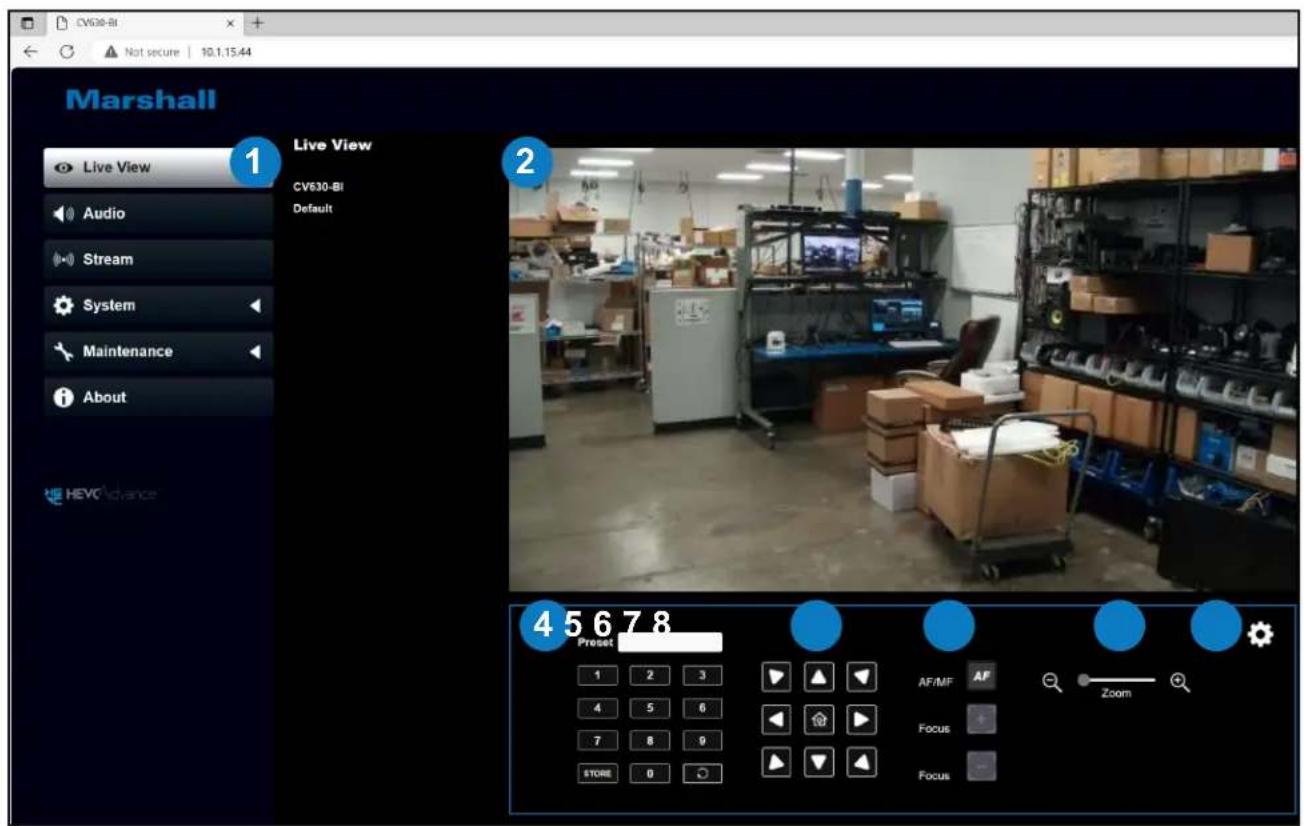Close the CV630-BI browser tab
The width and height of the screenshot is (1304, 826).
coord(233,21)
